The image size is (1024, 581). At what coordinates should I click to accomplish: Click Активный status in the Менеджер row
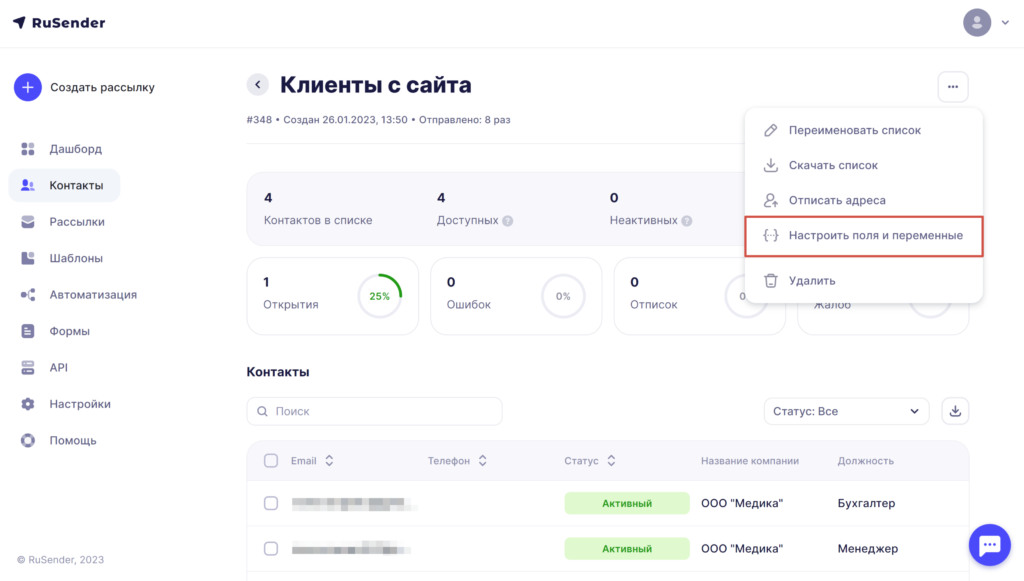627,549
